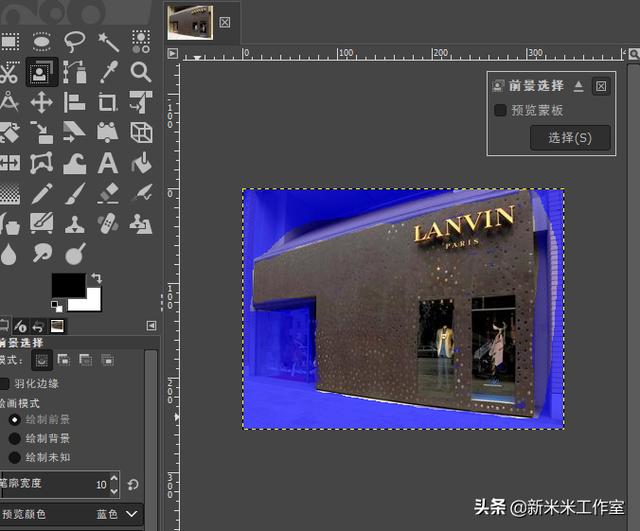Select the Select by Color tool
The image size is (640, 531).
coord(141,42)
